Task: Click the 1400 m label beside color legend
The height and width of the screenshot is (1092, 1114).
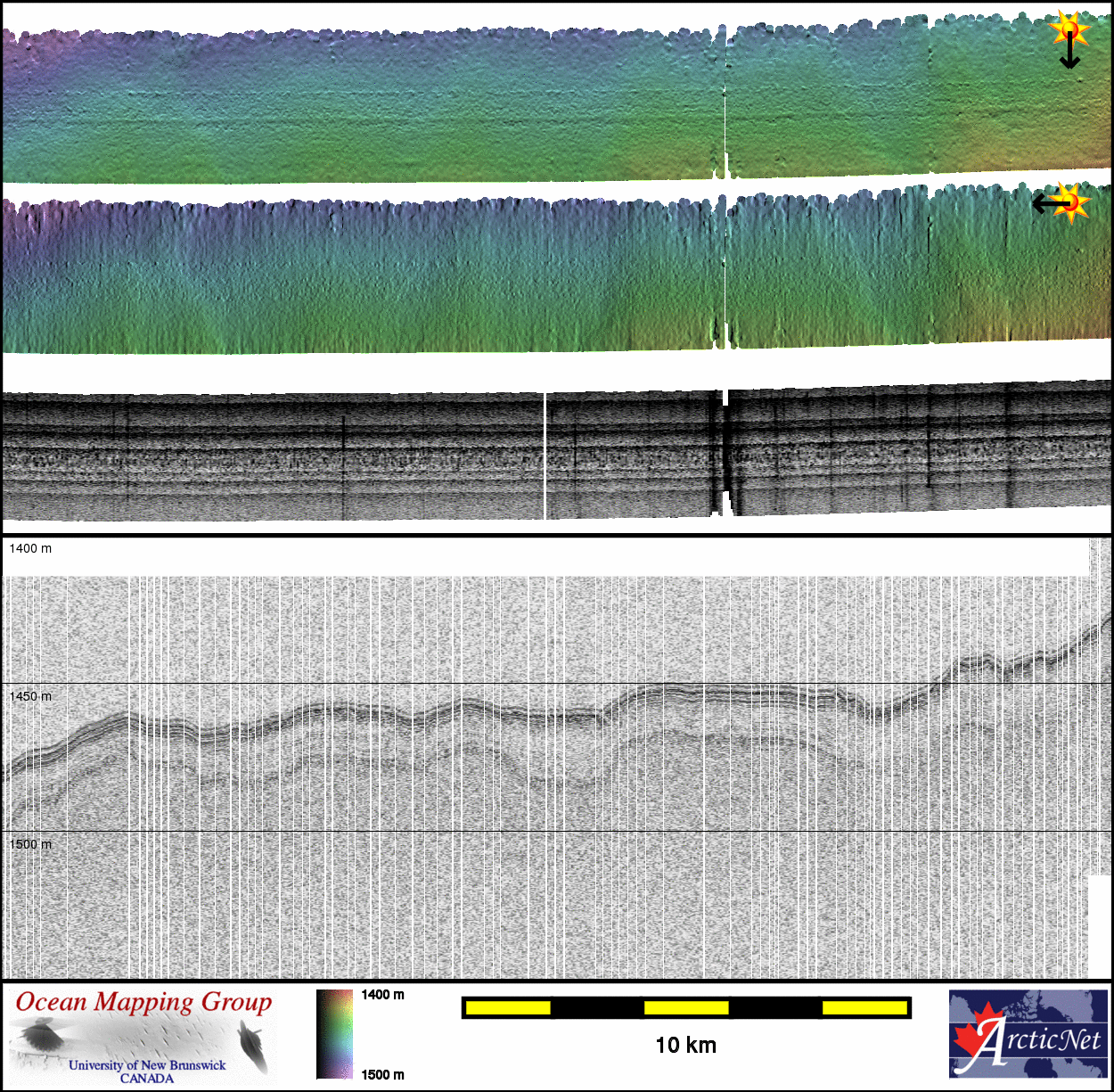Action: (x=382, y=995)
